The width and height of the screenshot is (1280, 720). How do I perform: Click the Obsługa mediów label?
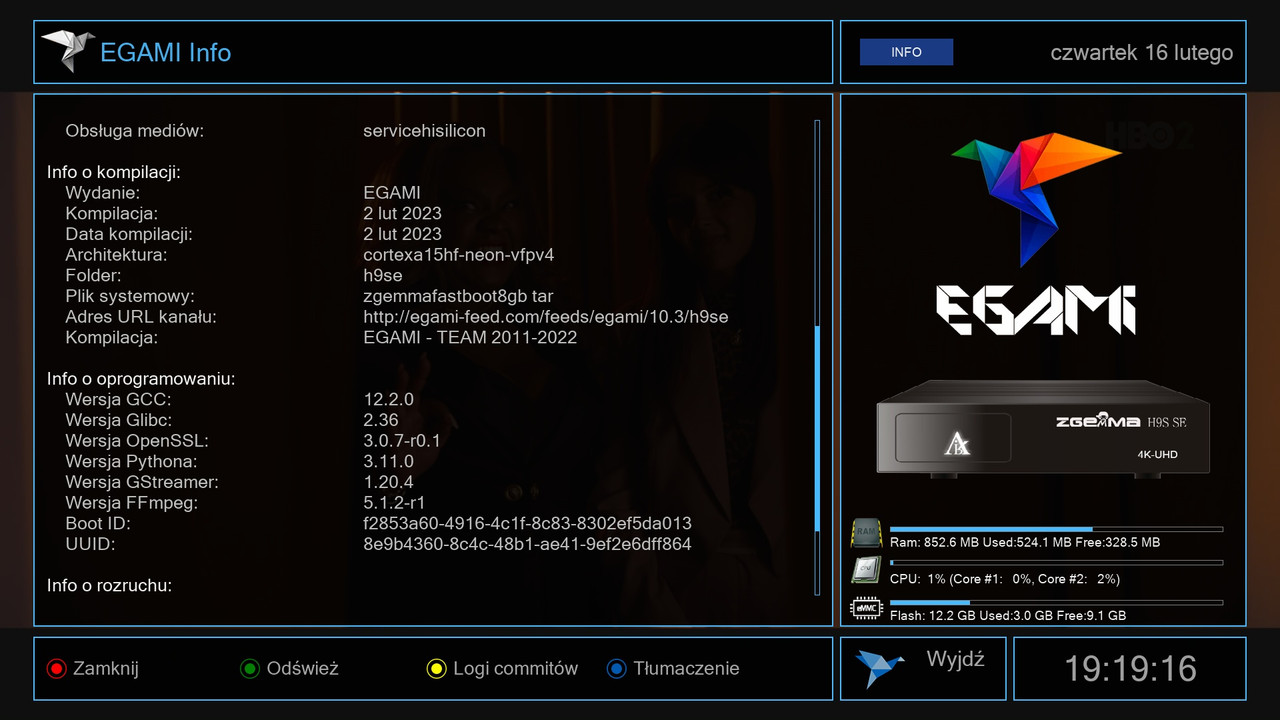pos(134,131)
